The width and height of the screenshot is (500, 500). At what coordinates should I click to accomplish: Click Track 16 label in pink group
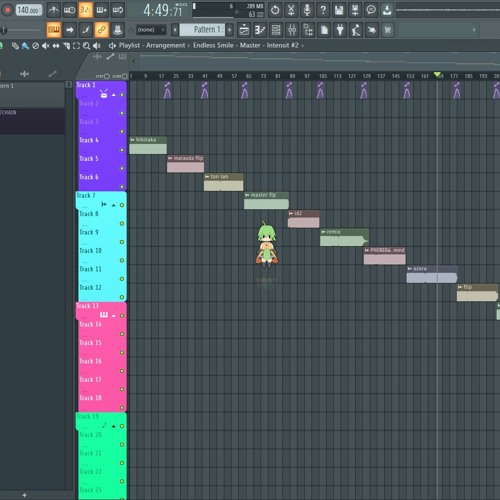90,361
